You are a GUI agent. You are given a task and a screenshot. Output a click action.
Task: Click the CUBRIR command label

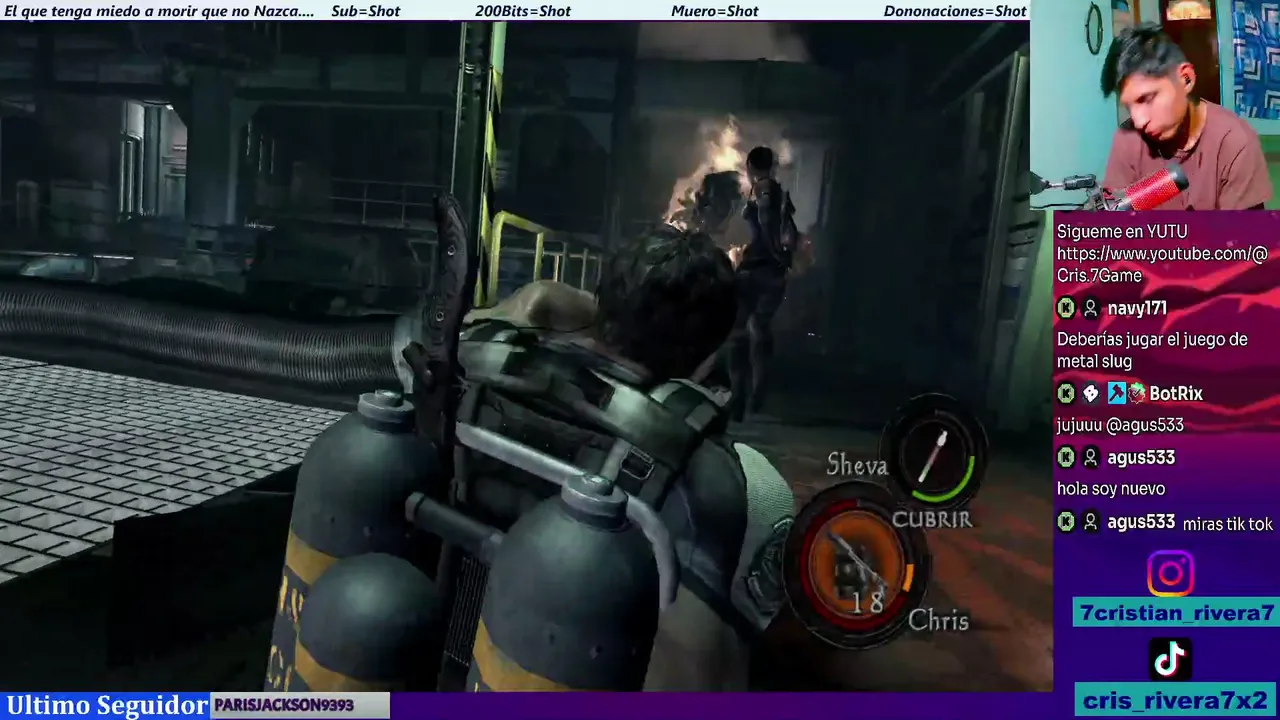click(x=932, y=519)
